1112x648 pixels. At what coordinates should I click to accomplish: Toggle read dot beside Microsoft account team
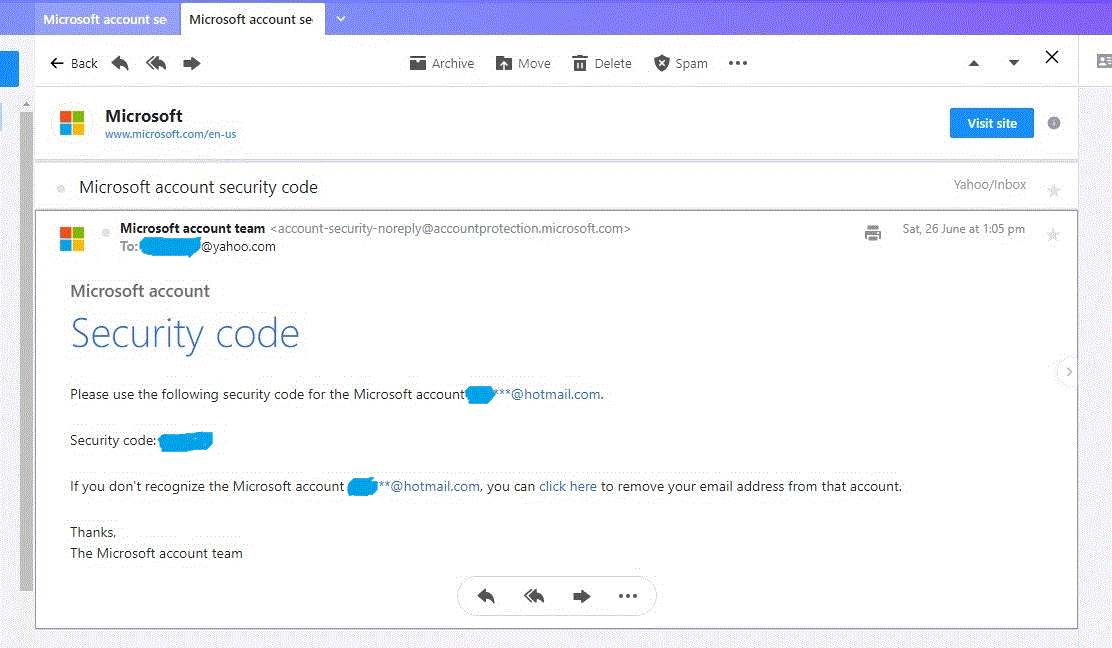106,233
